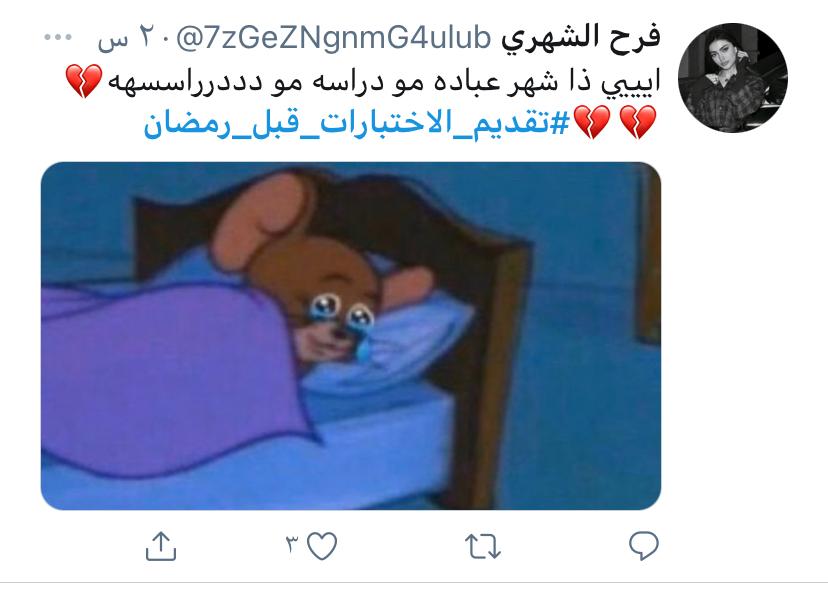
Task: Retweet this post using the arrows icon
Action: [x=483, y=546]
